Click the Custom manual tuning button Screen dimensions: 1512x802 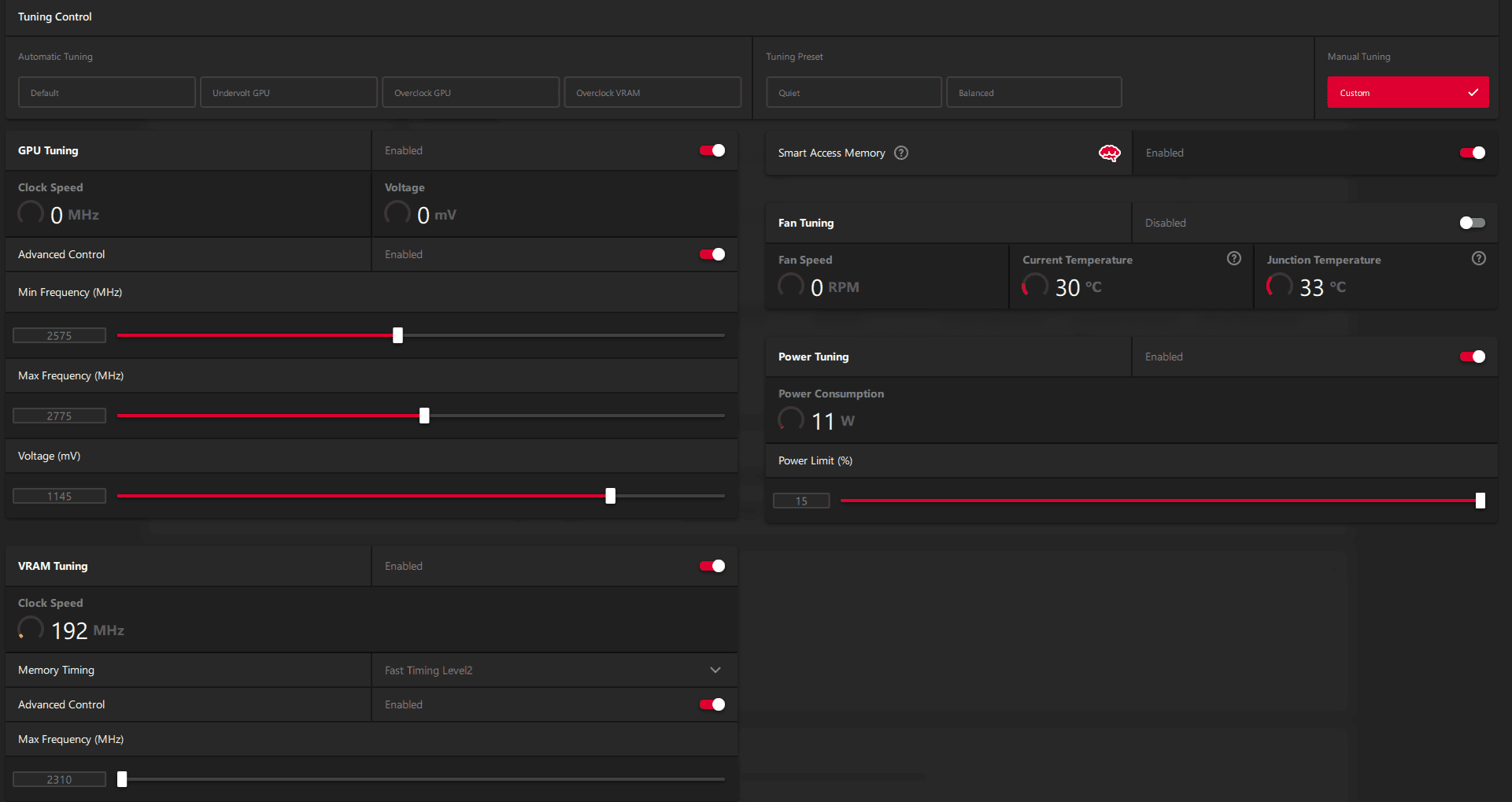pos(1408,92)
